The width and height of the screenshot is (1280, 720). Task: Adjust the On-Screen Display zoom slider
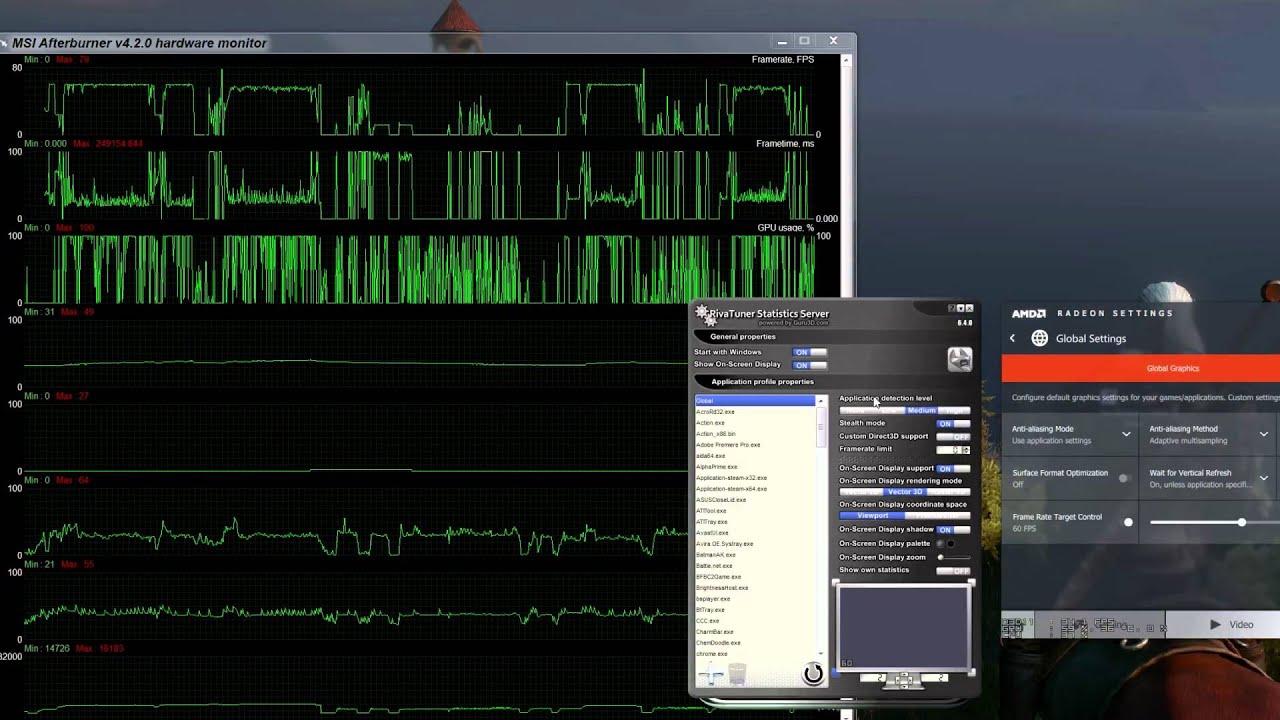(954, 557)
